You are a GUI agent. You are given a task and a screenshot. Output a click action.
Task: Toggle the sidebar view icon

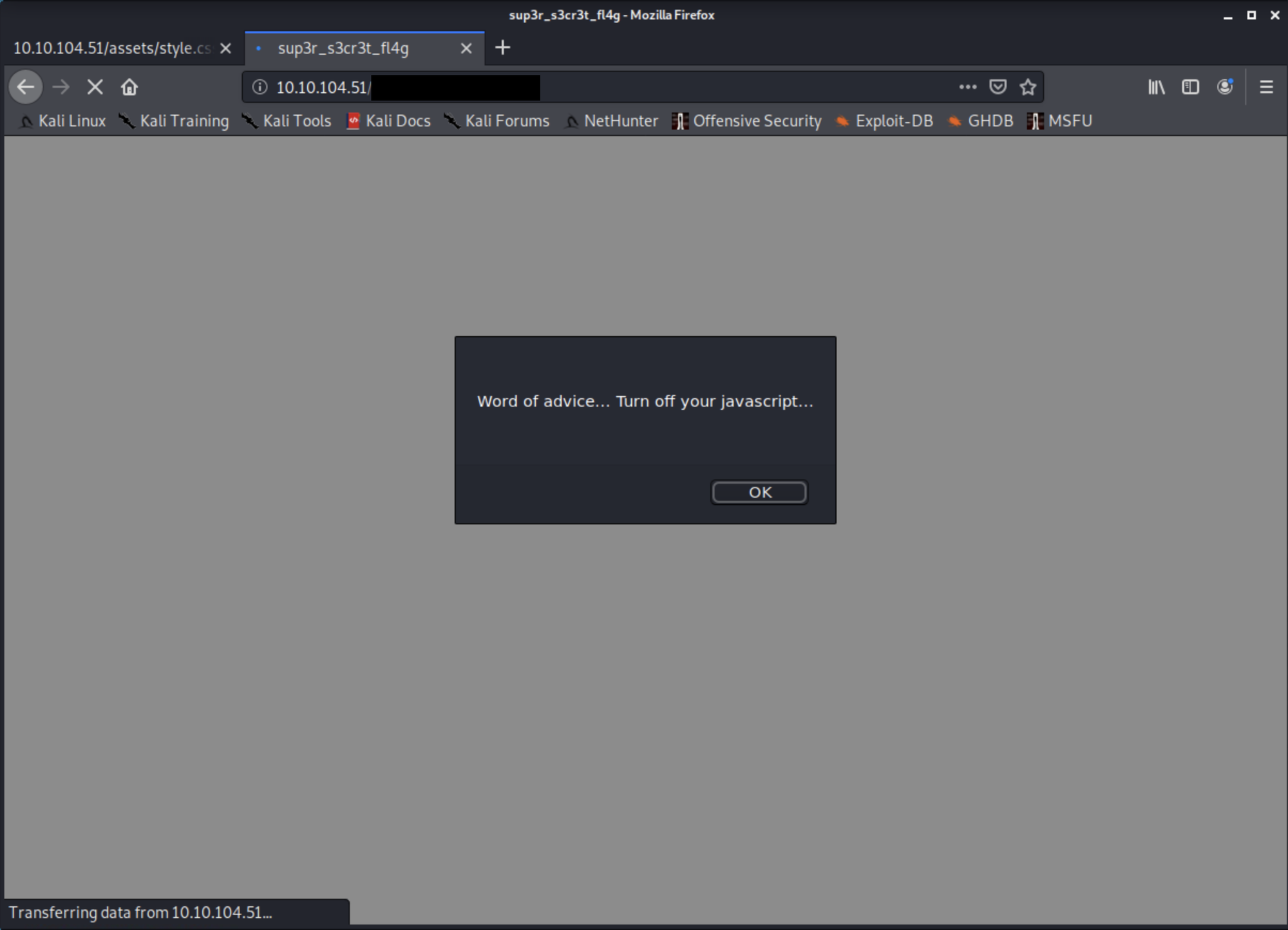(x=1190, y=87)
